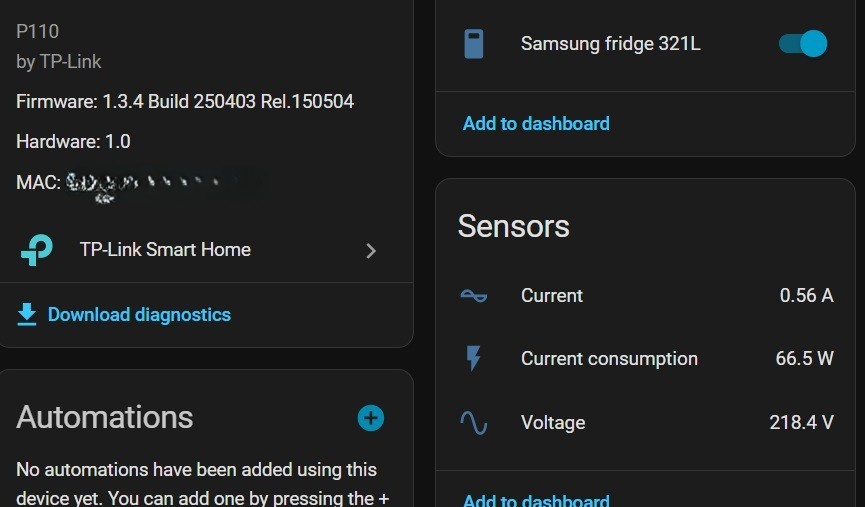Expand TP-Link Smart Home chevron arrow
This screenshot has width=865, height=507.
pos(371,251)
